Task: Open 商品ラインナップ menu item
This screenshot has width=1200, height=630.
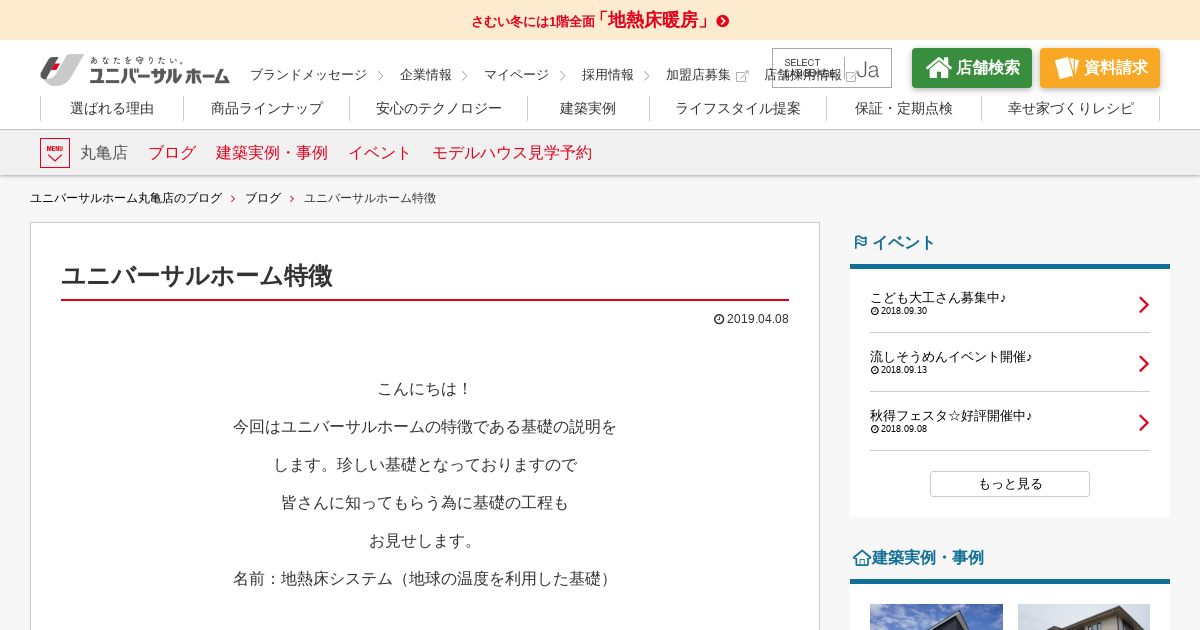Action: [x=267, y=108]
